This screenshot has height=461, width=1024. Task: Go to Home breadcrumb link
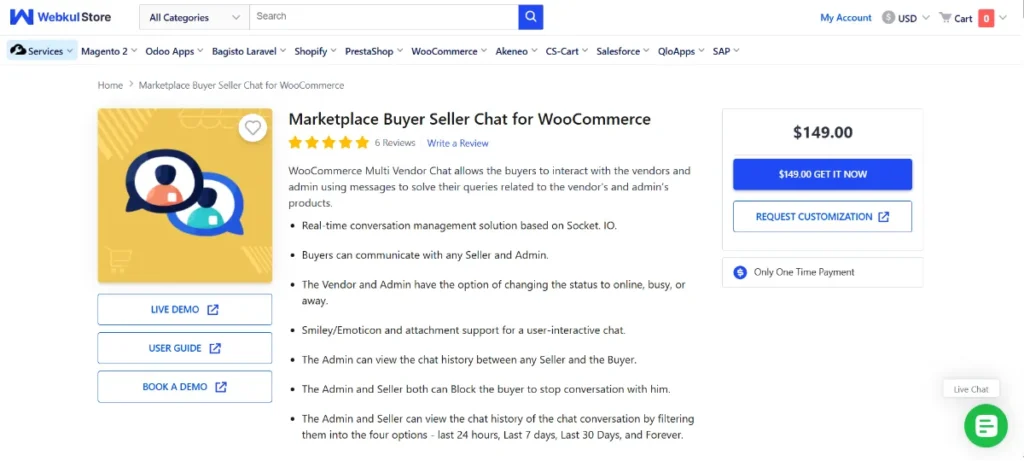110,86
